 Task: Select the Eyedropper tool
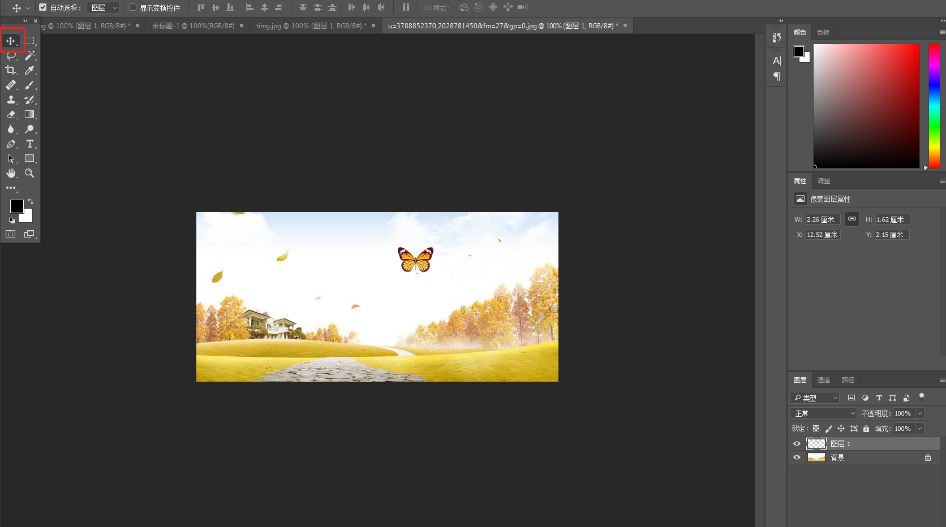[x=30, y=70]
